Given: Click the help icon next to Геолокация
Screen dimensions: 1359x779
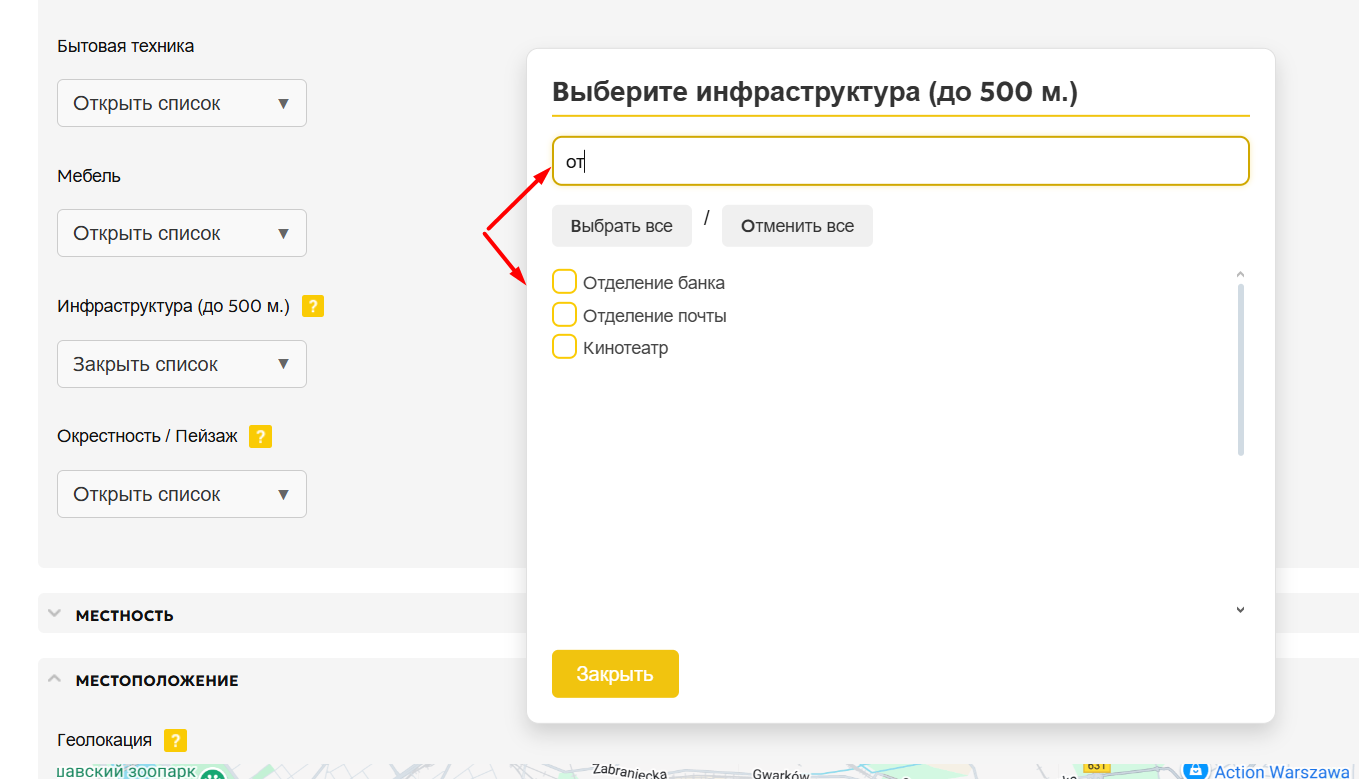Looking at the screenshot, I should point(175,741).
